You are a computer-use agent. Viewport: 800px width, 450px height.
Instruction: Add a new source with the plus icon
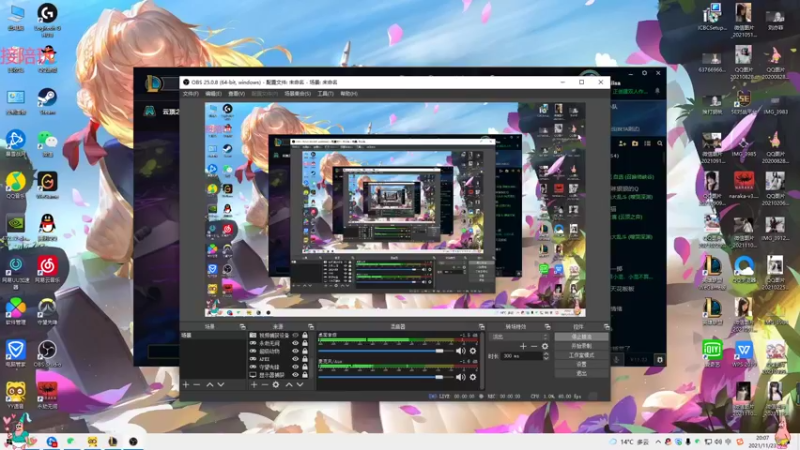[x=254, y=384]
